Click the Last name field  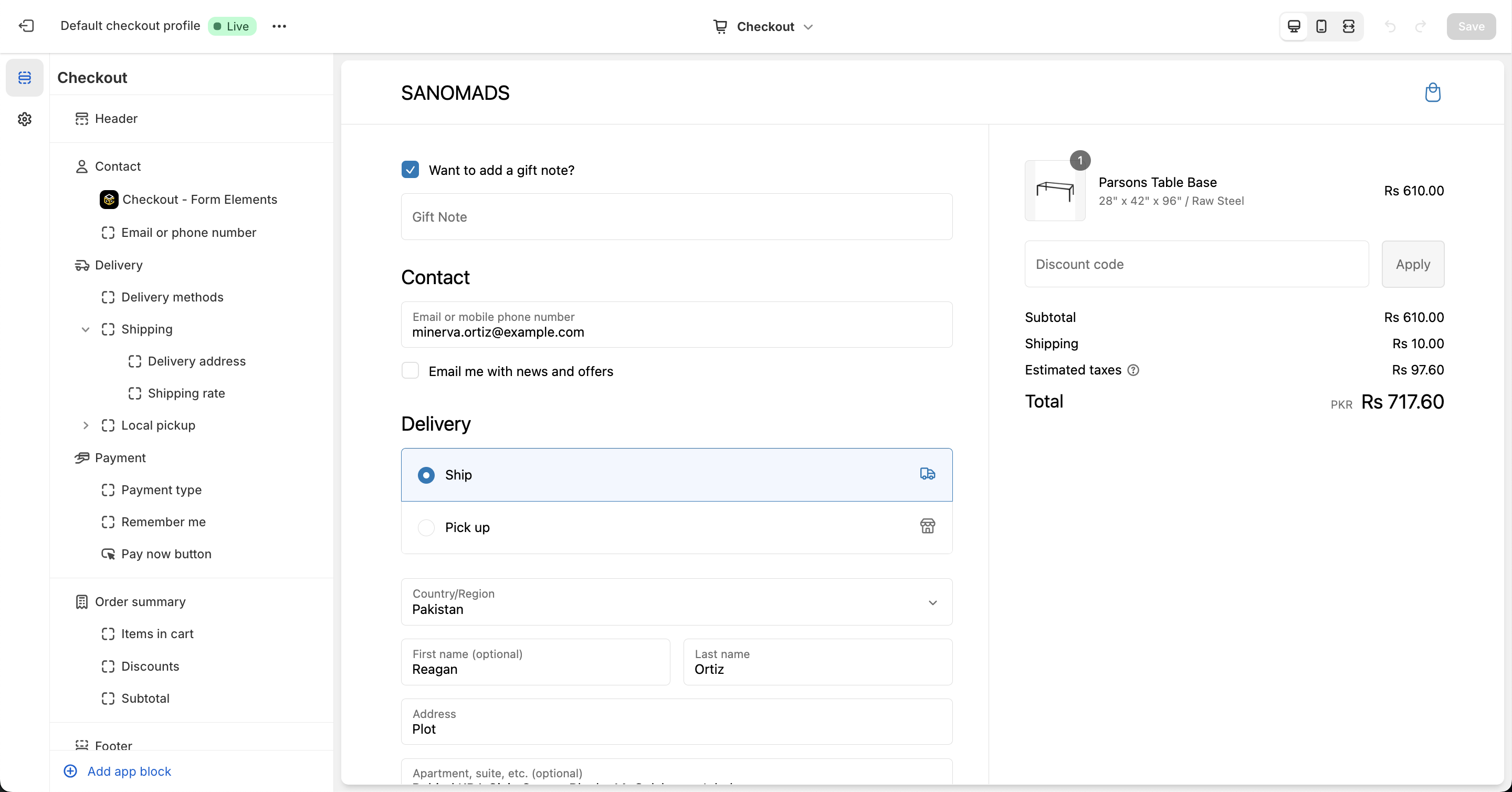coord(817,662)
